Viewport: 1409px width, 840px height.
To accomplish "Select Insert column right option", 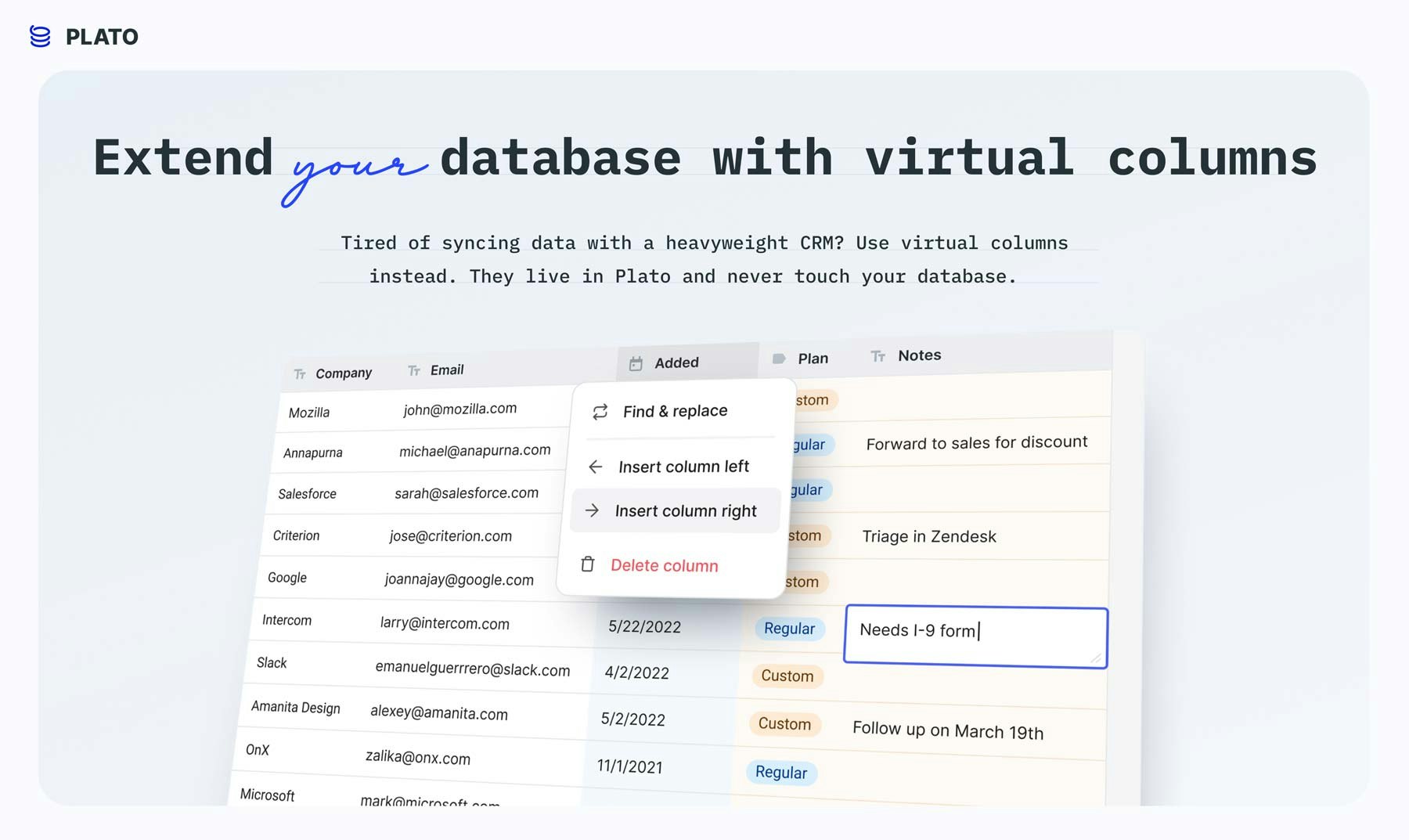I will click(x=675, y=510).
